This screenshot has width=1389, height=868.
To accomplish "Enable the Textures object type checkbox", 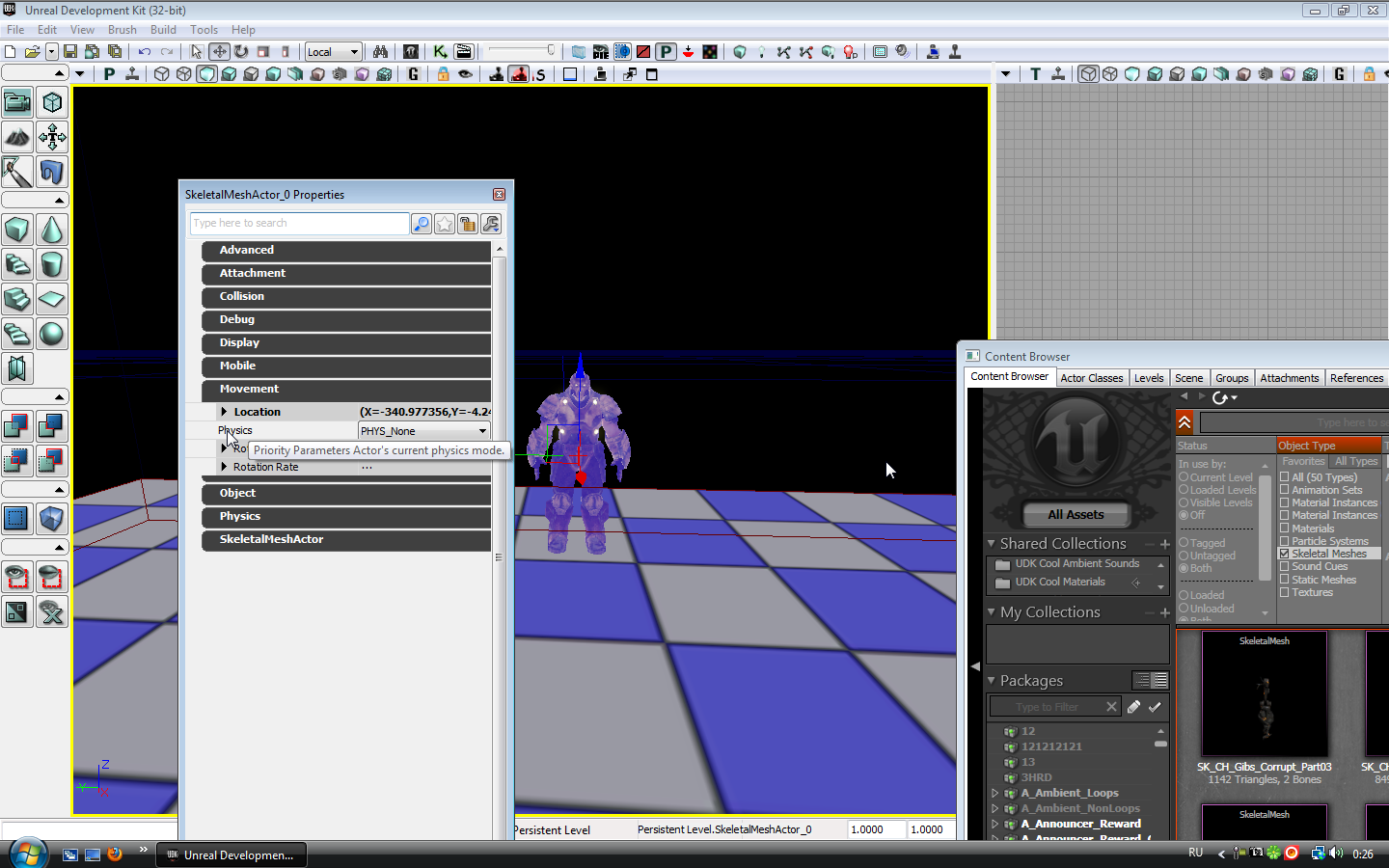I will [x=1285, y=592].
